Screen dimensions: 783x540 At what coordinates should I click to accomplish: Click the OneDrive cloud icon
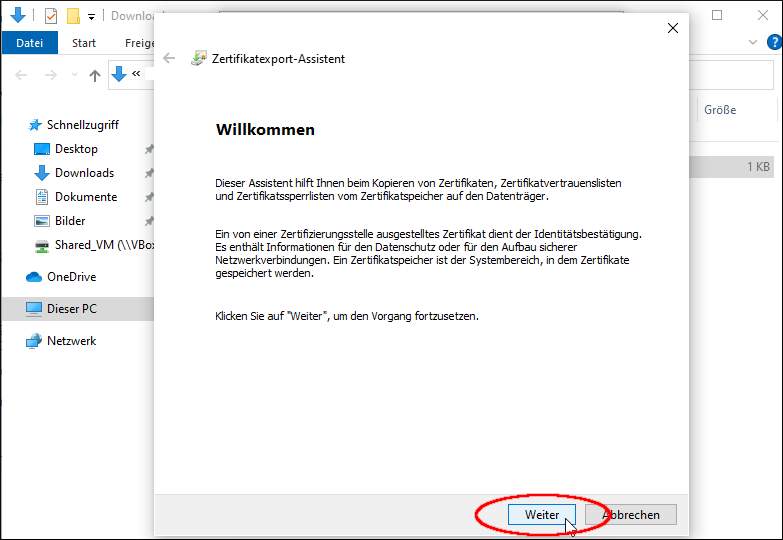coord(33,277)
